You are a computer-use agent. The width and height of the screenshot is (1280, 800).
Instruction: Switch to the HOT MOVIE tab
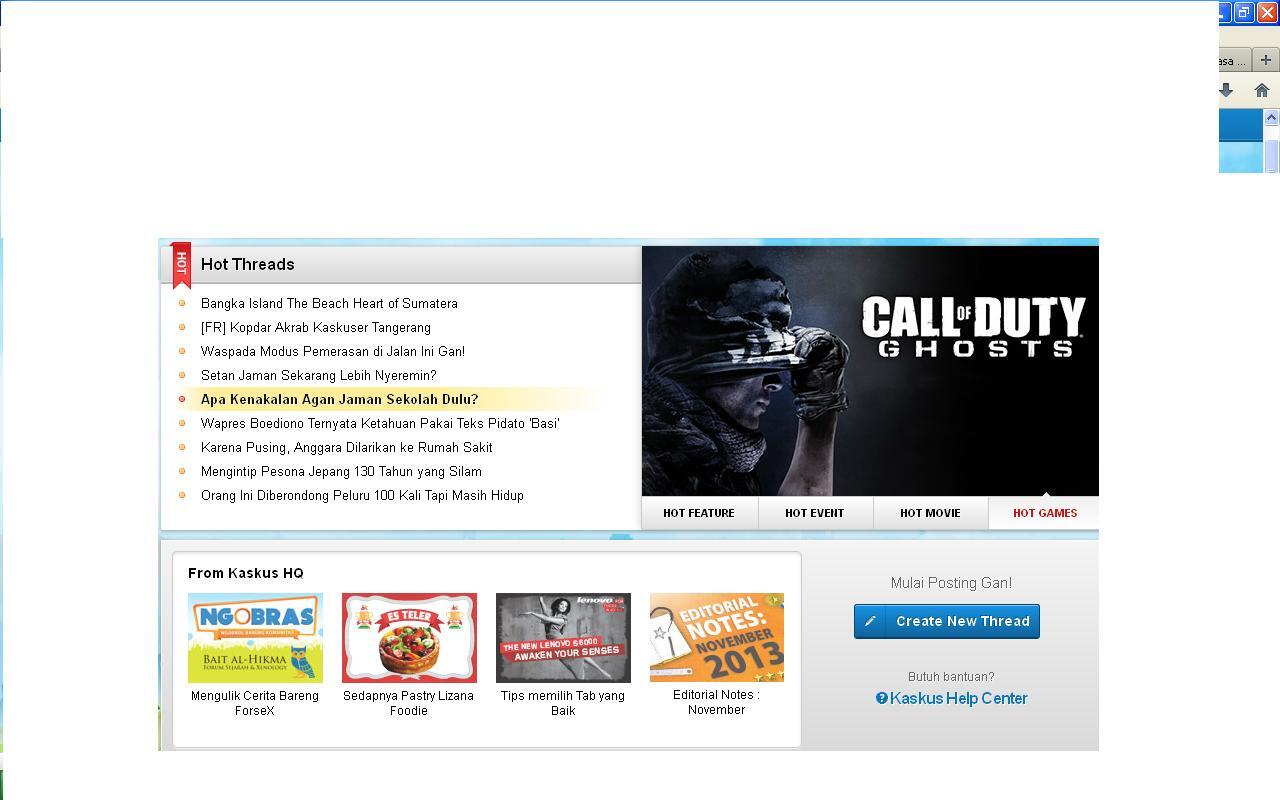coord(930,513)
